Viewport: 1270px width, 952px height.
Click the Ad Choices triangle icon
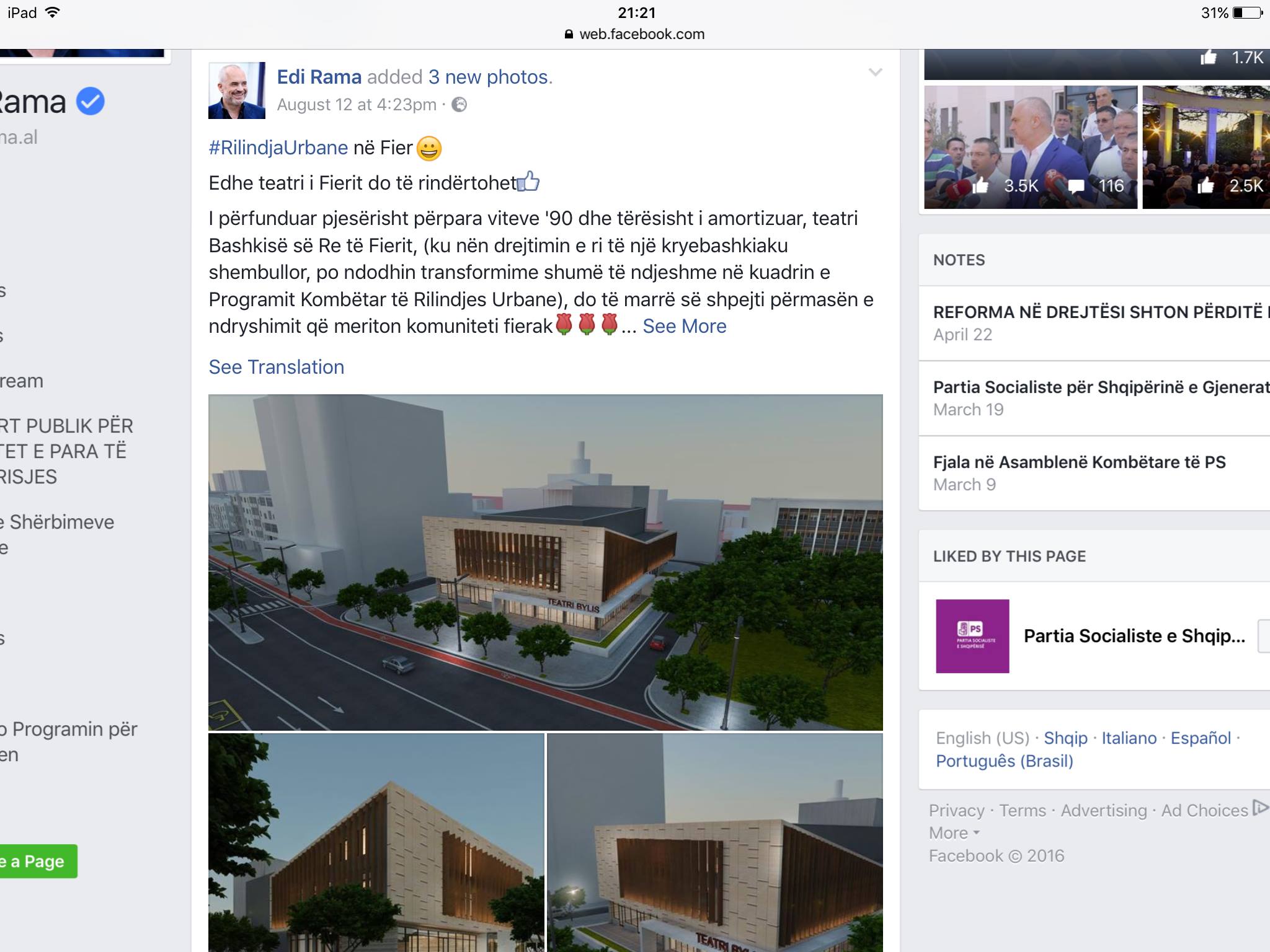pos(1260,808)
